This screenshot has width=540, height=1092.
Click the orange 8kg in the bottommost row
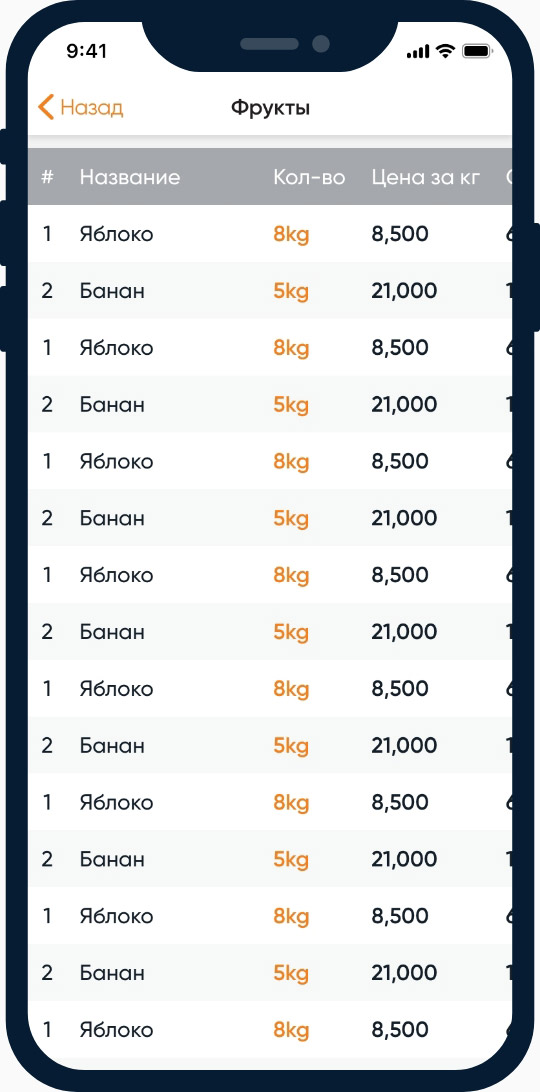[291, 1031]
